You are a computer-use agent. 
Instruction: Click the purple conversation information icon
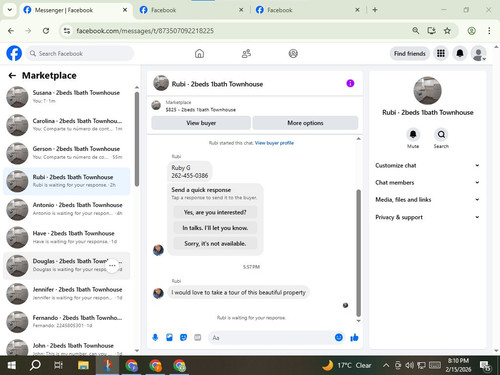350,83
